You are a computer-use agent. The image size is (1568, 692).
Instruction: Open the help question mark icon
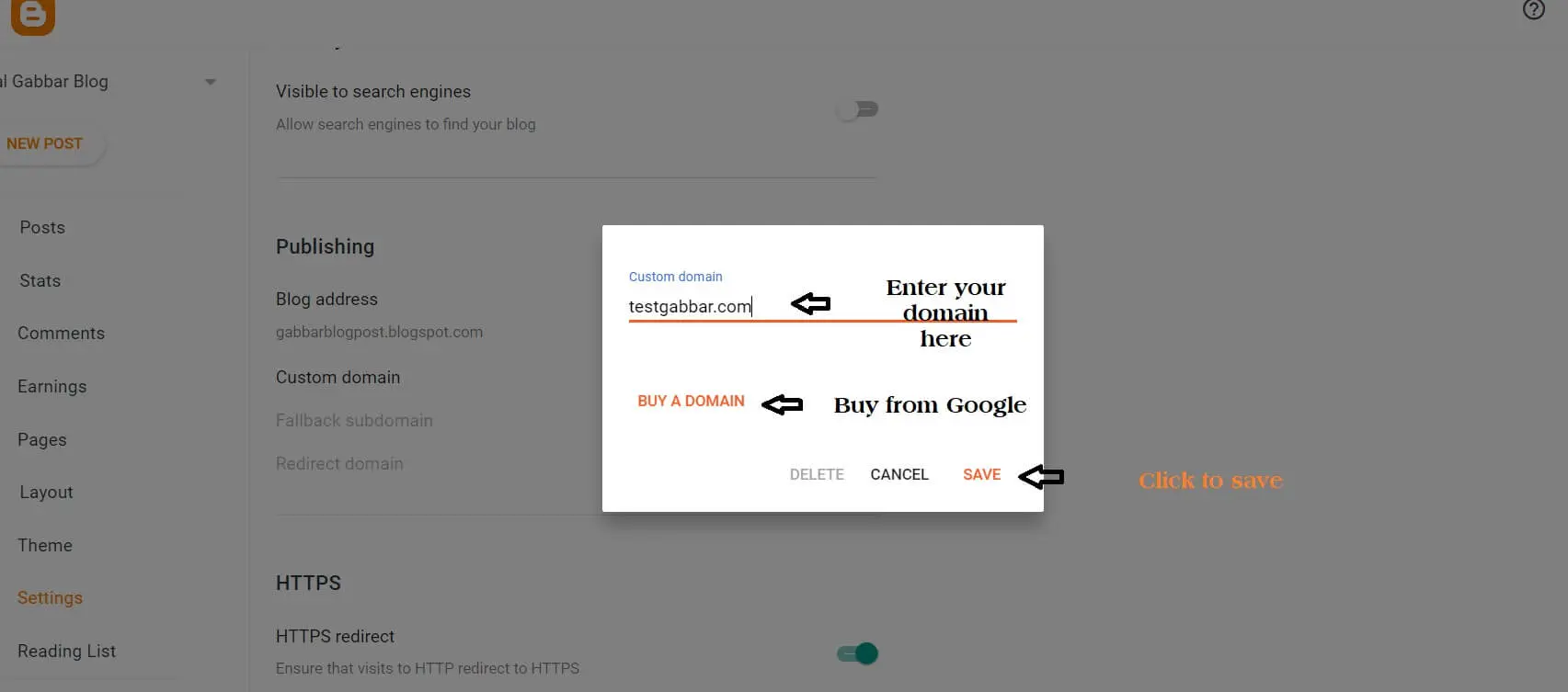pos(1533,10)
